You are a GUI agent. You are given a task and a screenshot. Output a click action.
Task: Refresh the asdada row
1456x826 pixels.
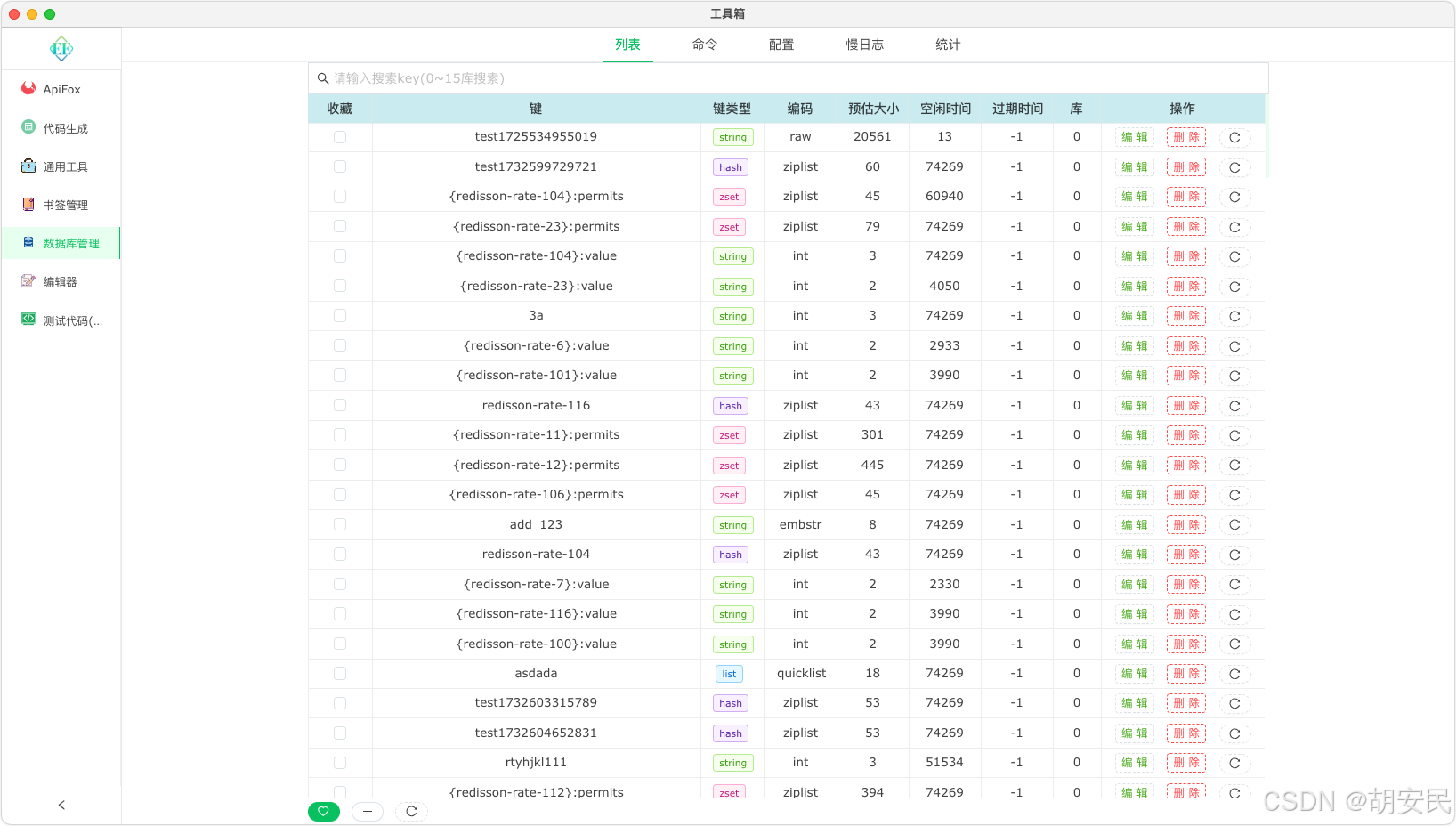click(1234, 674)
